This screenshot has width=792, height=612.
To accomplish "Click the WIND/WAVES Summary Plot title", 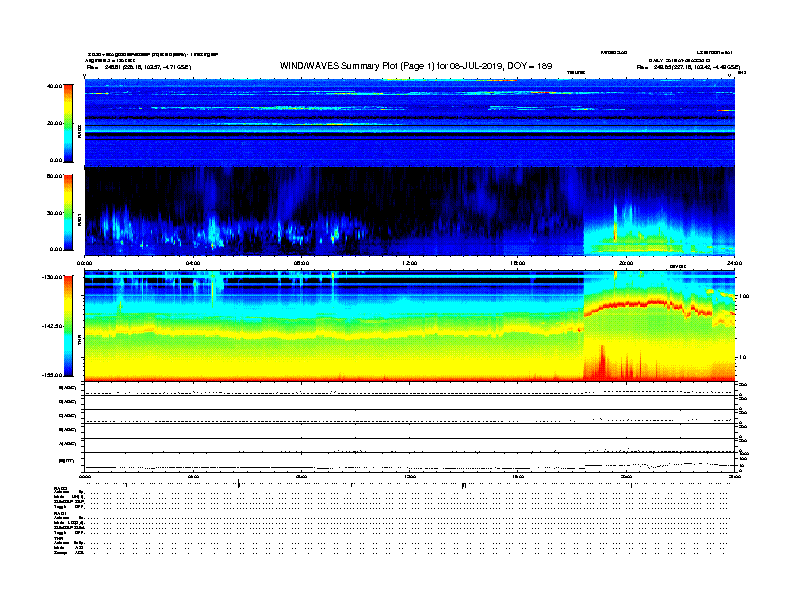I will (416, 66).
